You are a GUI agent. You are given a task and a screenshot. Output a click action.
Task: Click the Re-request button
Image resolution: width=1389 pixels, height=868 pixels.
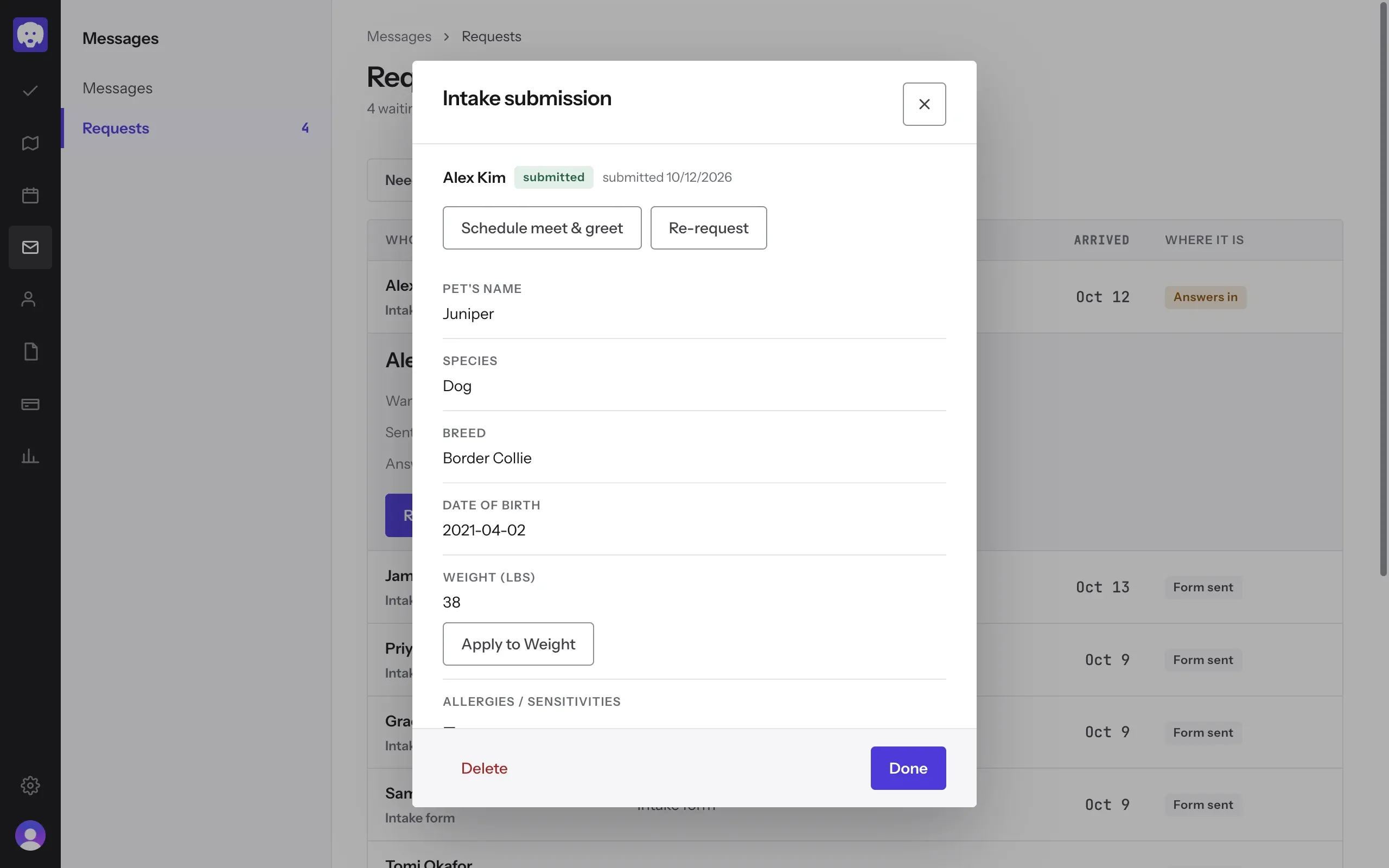tap(708, 228)
